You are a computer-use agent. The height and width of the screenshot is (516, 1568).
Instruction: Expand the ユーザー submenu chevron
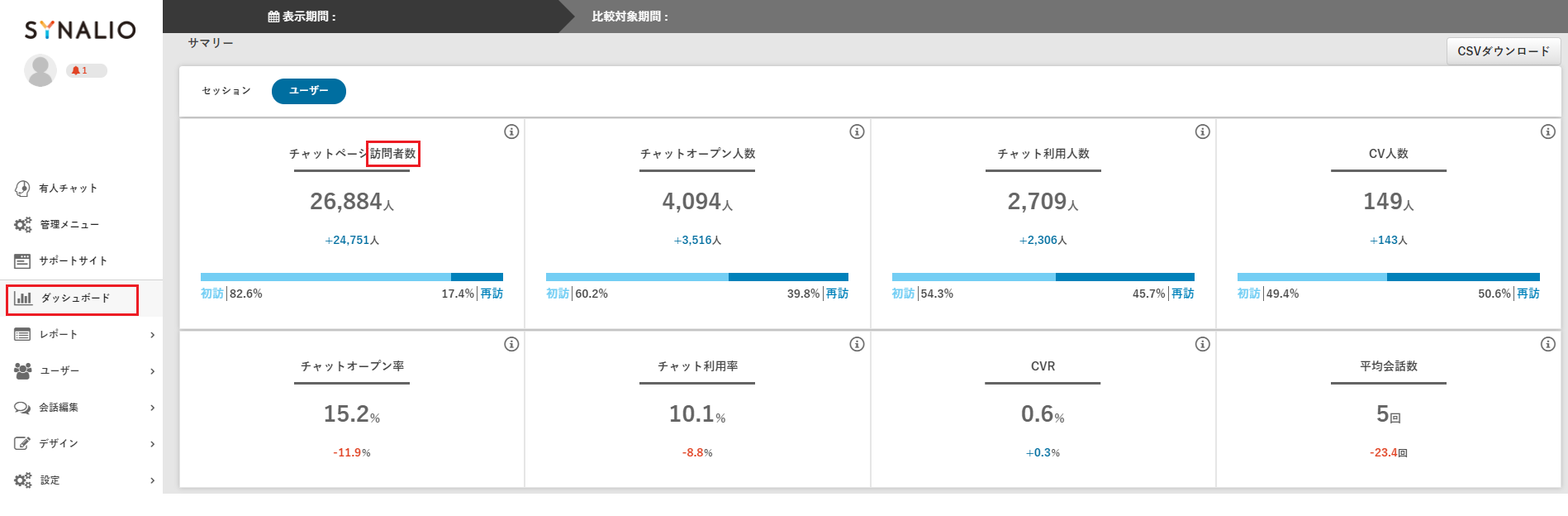(153, 371)
